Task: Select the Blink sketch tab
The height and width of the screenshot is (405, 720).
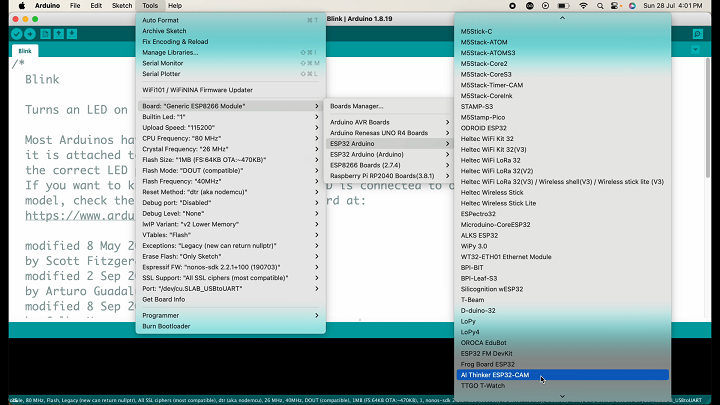Action: pyautogui.click(x=25, y=51)
